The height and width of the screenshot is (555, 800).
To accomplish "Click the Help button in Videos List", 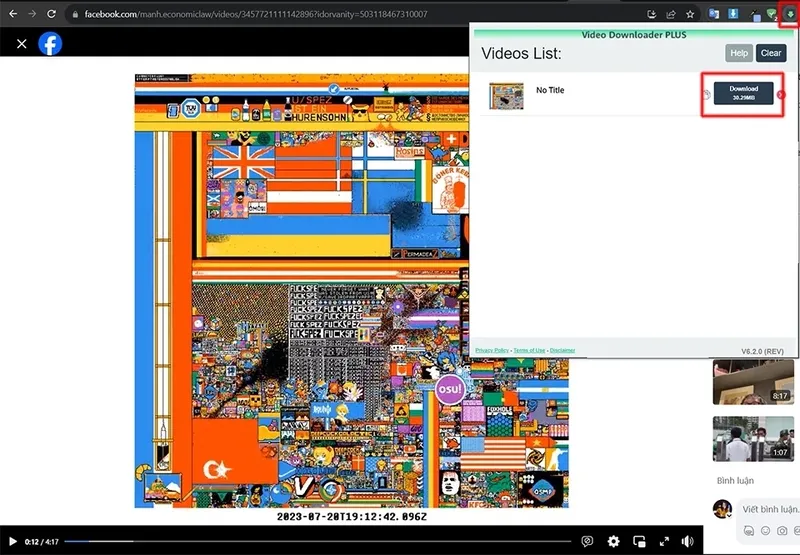I will (x=738, y=53).
